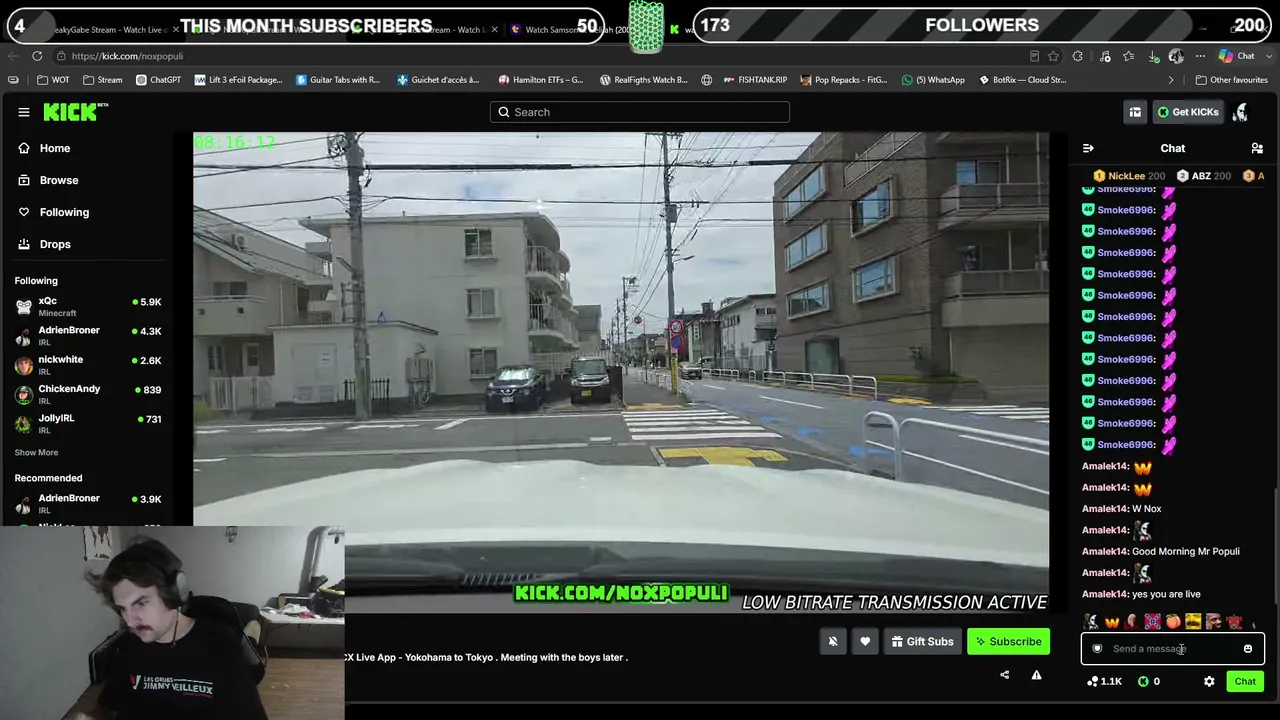Image resolution: width=1280 pixels, height=720 pixels.
Task: Open ChickenAndy channel in Following list
Action: pyautogui.click(x=88, y=394)
